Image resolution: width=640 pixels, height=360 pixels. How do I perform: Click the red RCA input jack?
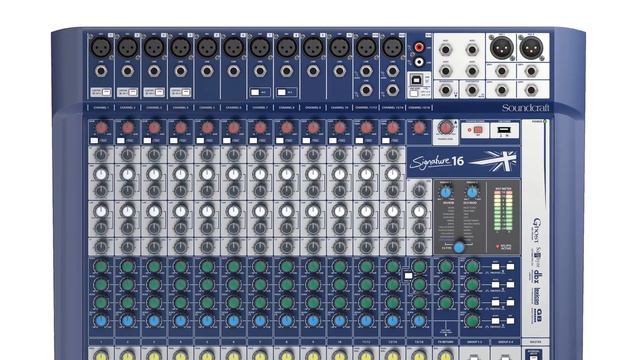pos(419,47)
